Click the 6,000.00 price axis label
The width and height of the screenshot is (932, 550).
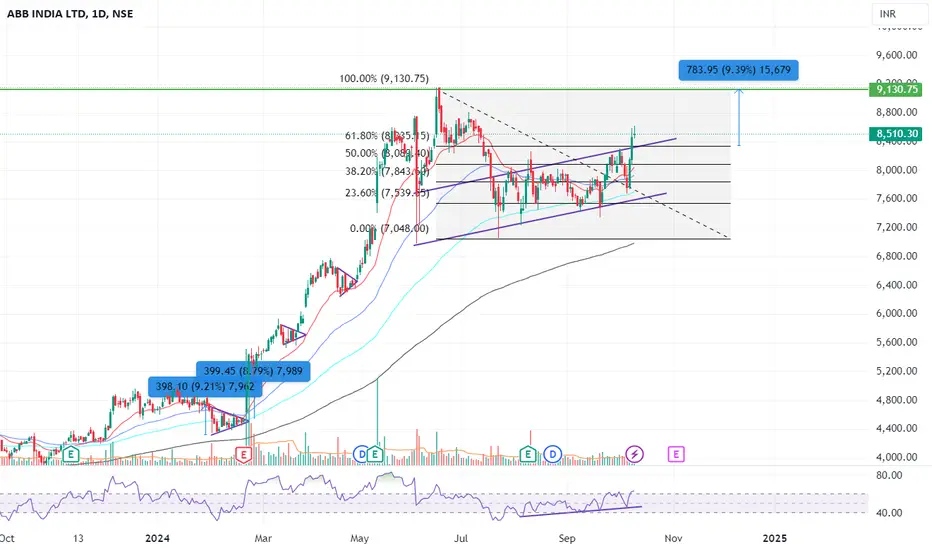click(x=896, y=313)
